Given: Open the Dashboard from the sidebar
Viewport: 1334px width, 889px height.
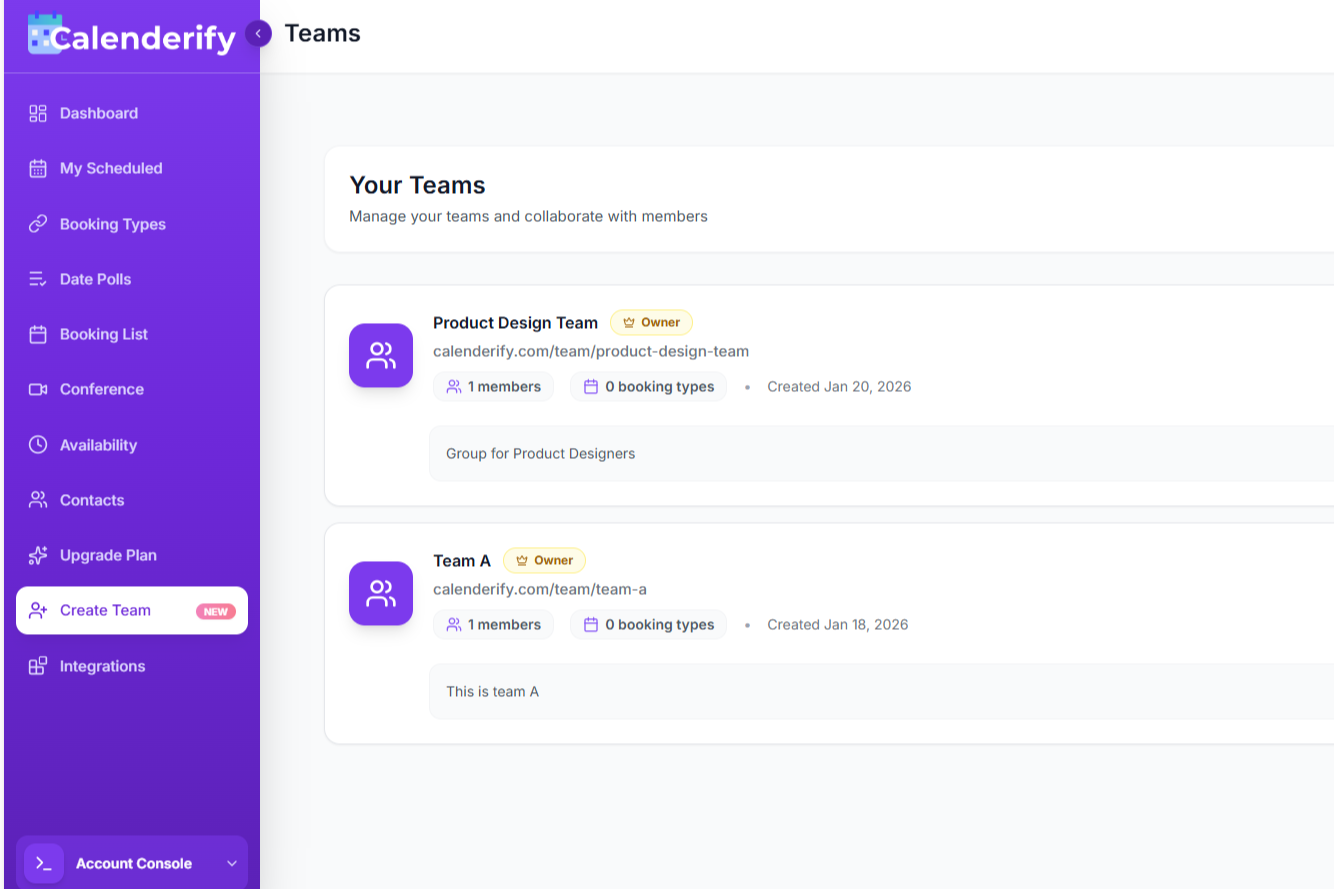Looking at the screenshot, I should pos(37,113).
